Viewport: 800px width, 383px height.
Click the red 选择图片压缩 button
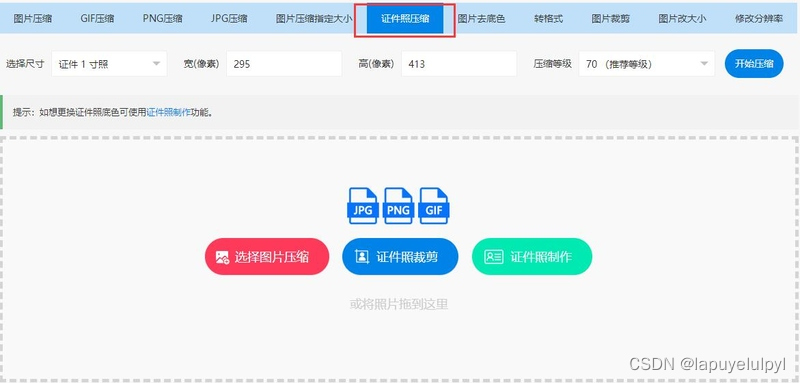[x=267, y=257]
